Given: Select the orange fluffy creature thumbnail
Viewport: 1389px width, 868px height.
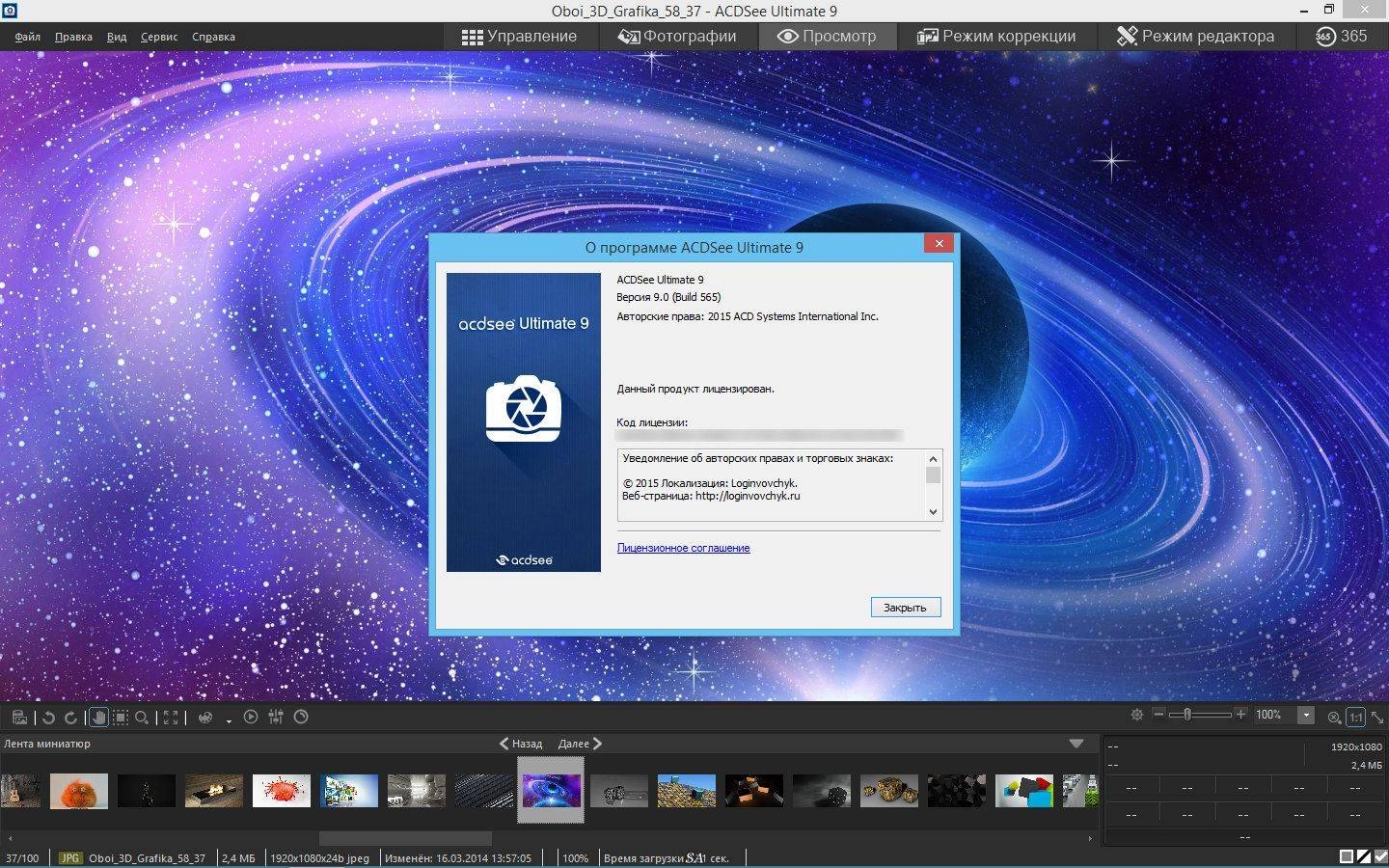Looking at the screenshot, I should (x=79, y=791).
